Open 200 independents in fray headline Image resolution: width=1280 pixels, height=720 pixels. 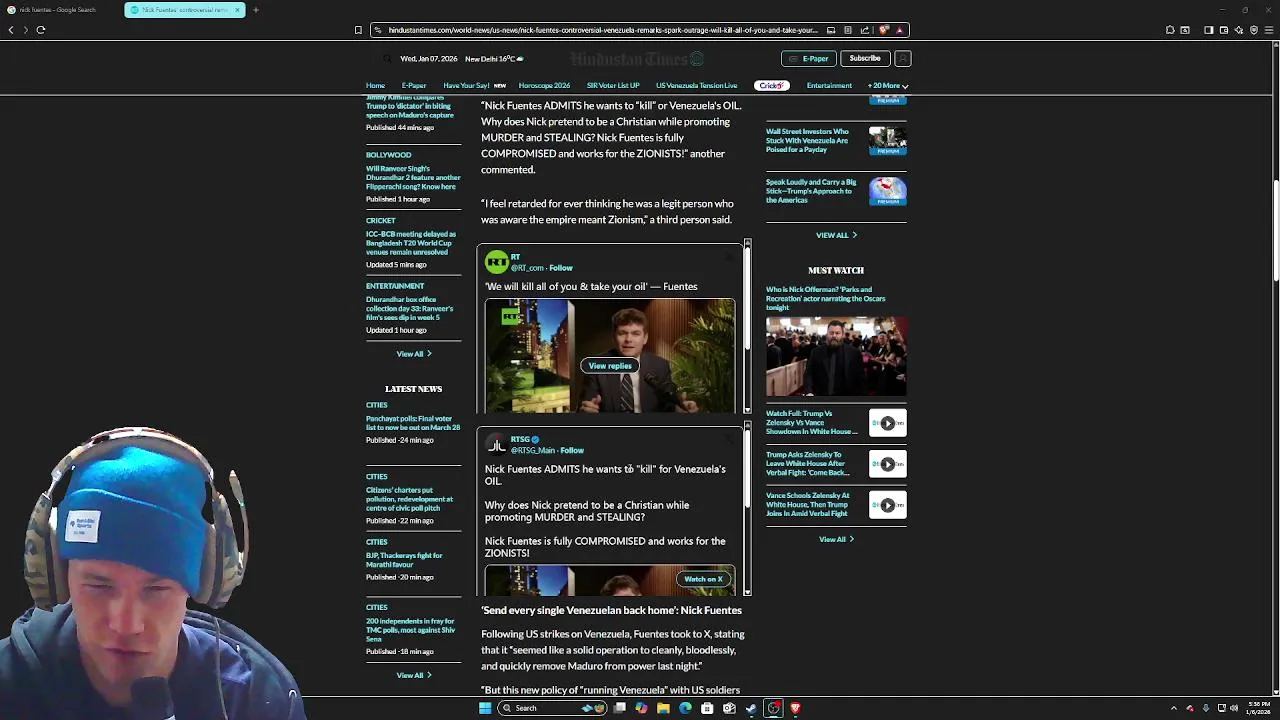(410, 630)
